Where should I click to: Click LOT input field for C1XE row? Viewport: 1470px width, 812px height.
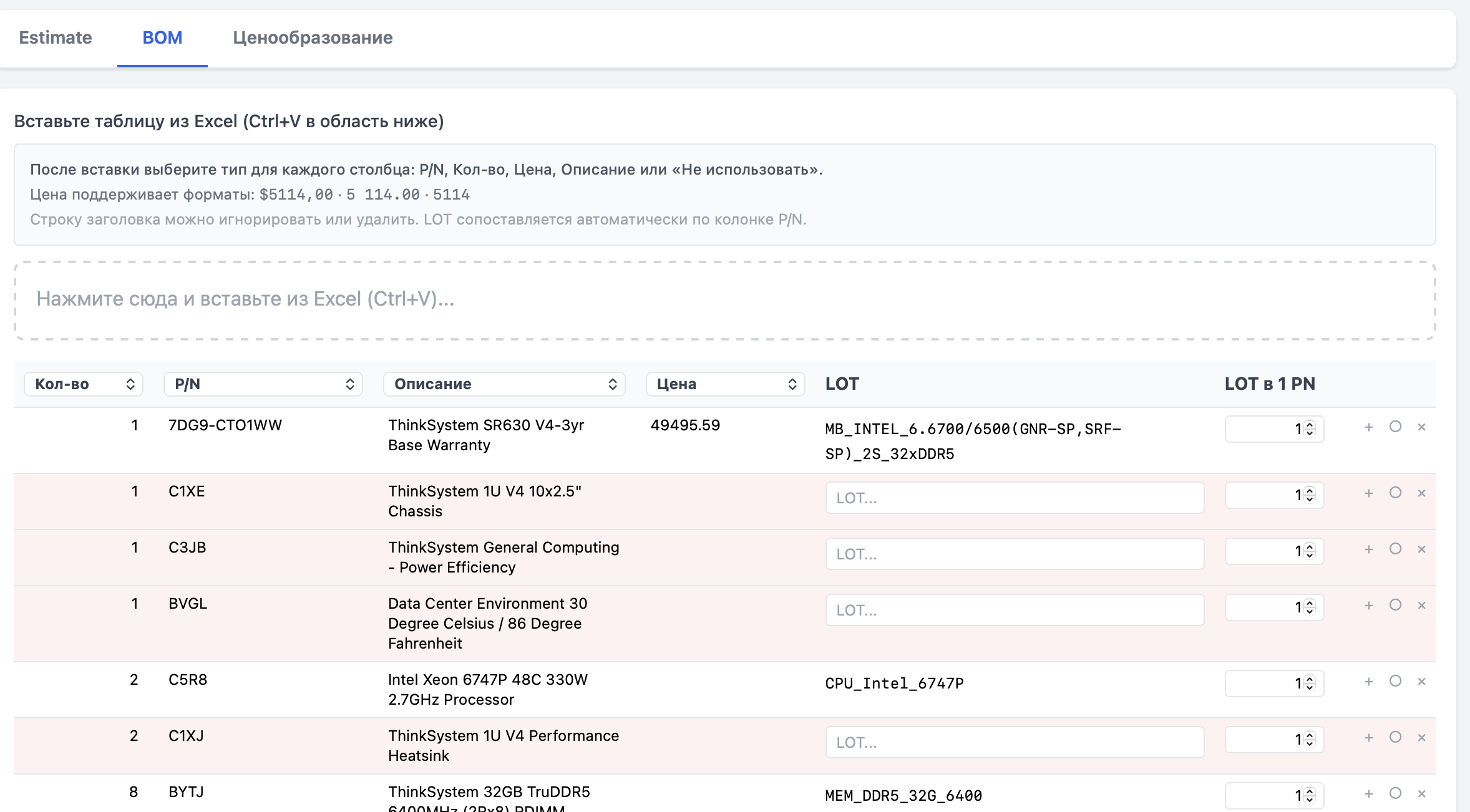pos(1014,498)
